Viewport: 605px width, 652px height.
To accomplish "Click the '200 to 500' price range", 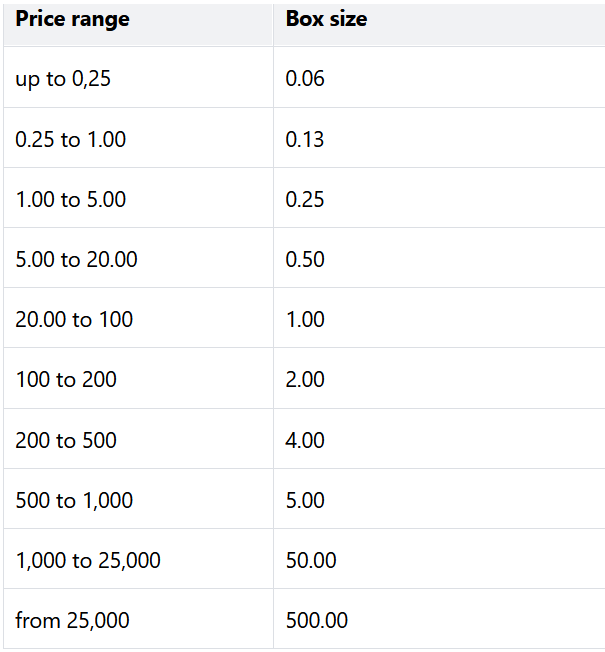I will [x=66, y=440].
